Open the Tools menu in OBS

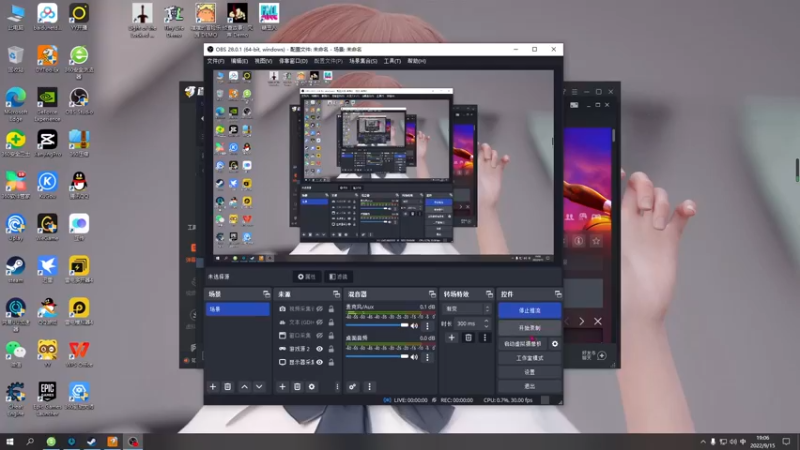point(392,61)
